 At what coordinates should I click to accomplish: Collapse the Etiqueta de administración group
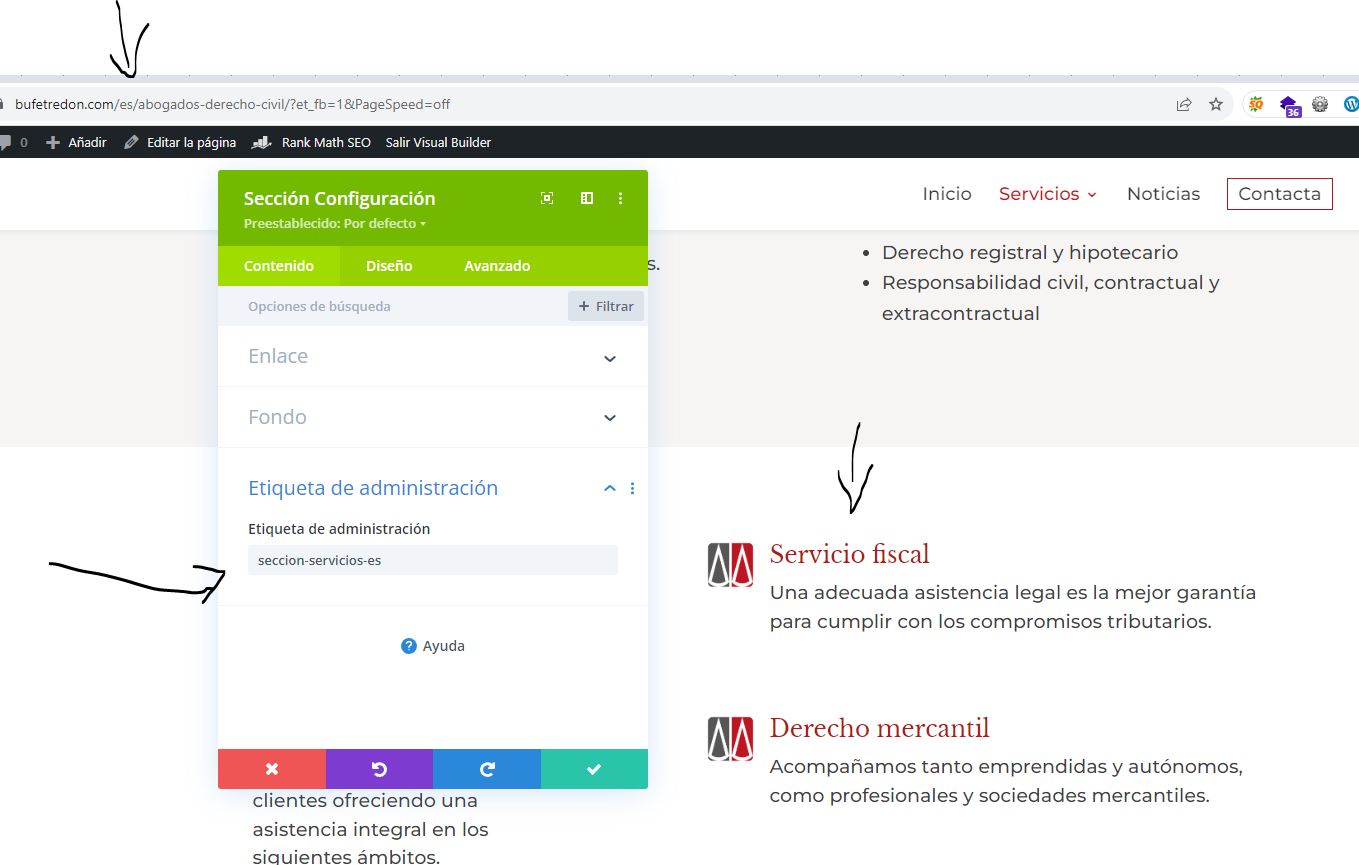tap(610, 489)
